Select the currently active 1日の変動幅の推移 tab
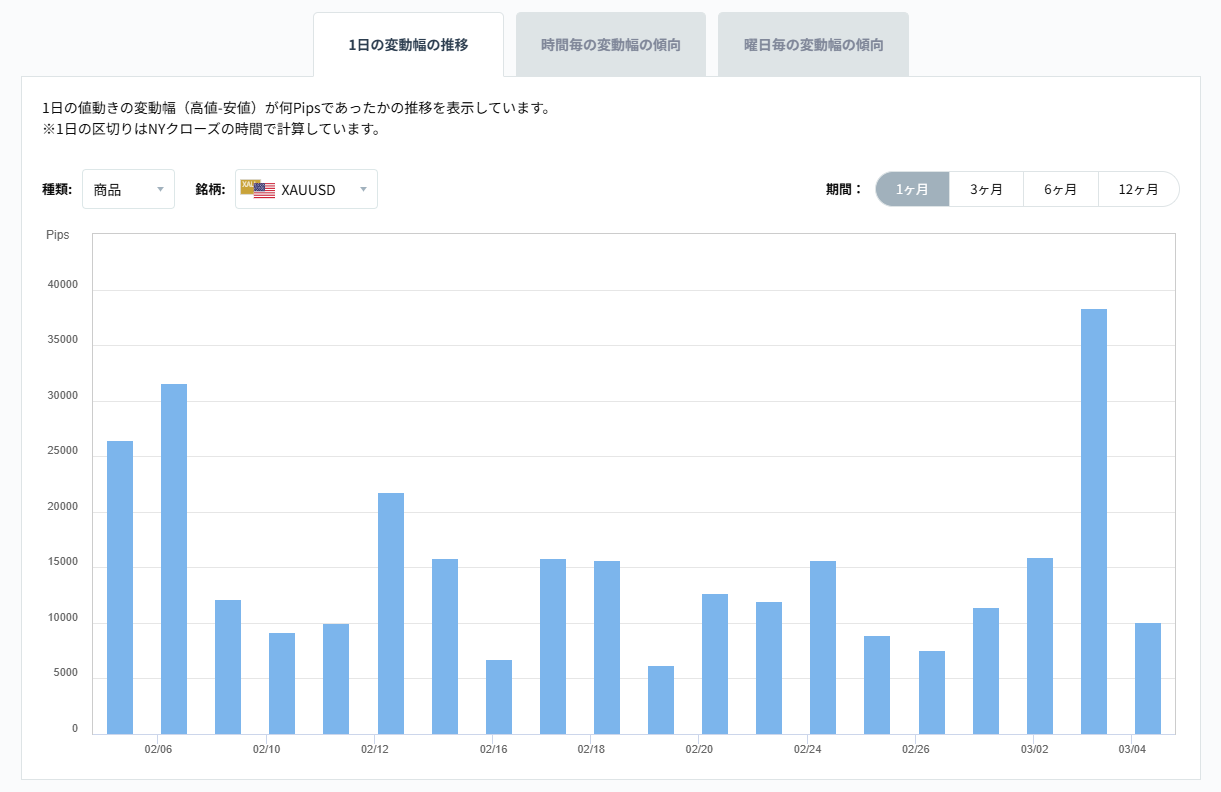 408,44
